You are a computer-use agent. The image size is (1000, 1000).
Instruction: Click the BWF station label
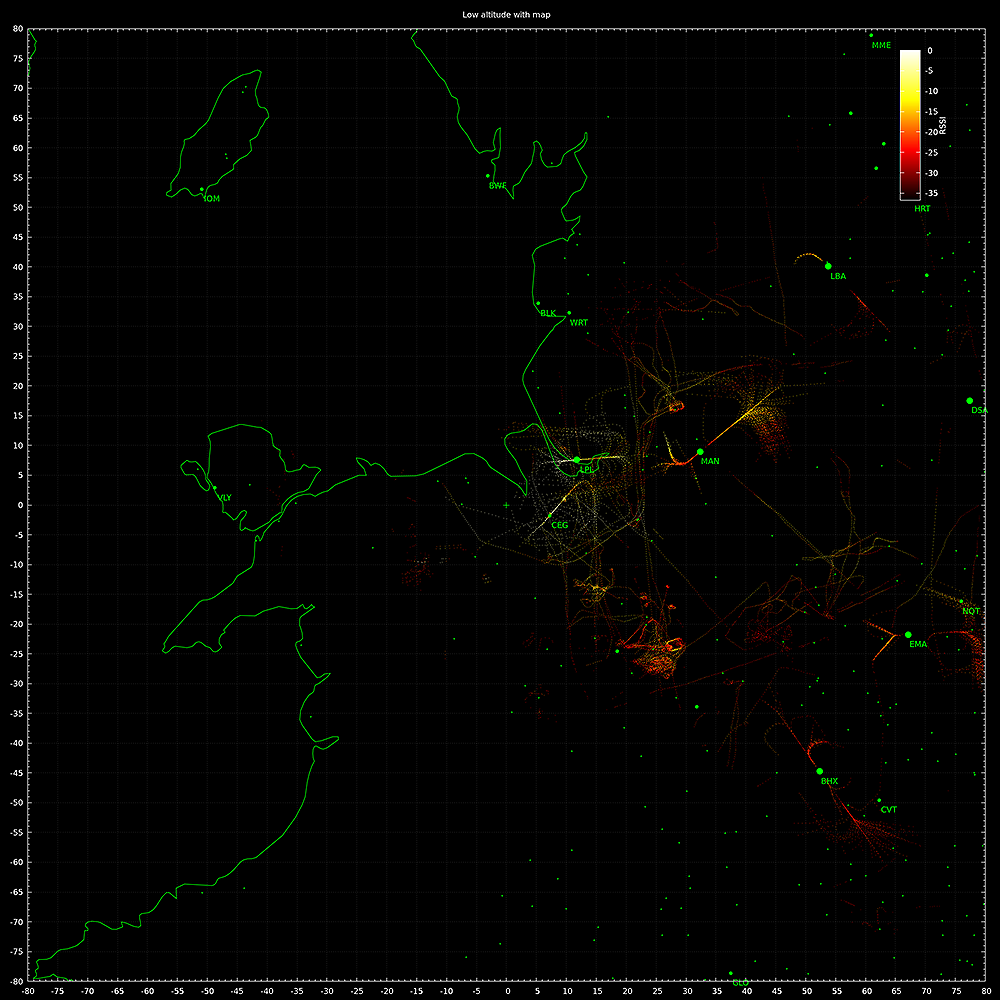pos(497,186)
